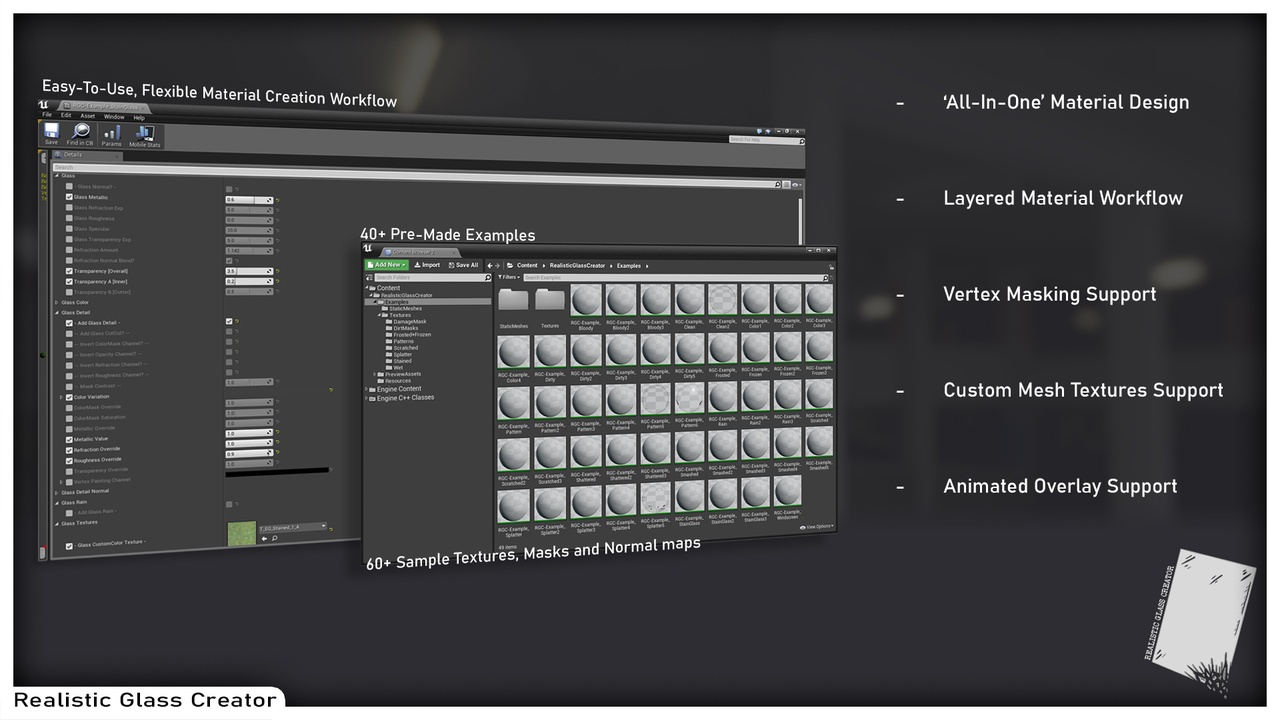Reset Metallic Value with its yellow arrow
Viewport: 1280px width, 720px height.
click(x=277, y=433)
